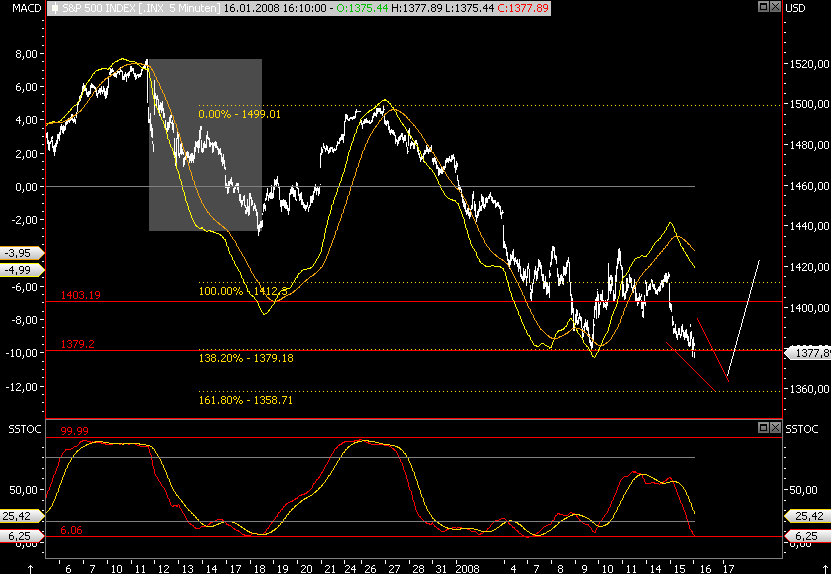Screen dimensions: 831x574
Task: Click the 1377,89 last price tag
Action: (x=807, y=352)
